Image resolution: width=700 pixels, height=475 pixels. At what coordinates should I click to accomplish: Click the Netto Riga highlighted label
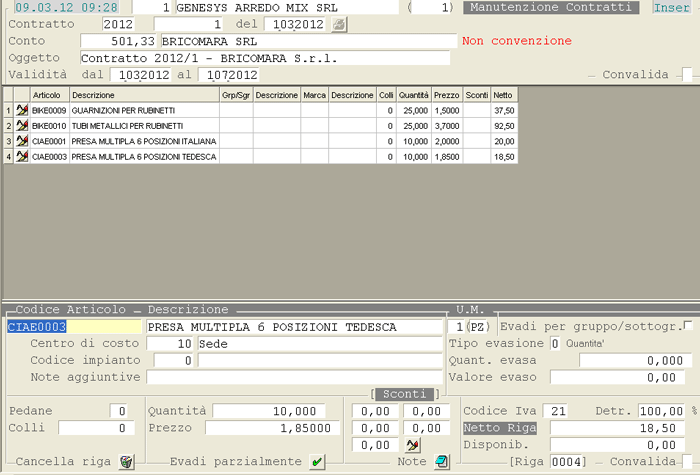click(x=500, y=428)
